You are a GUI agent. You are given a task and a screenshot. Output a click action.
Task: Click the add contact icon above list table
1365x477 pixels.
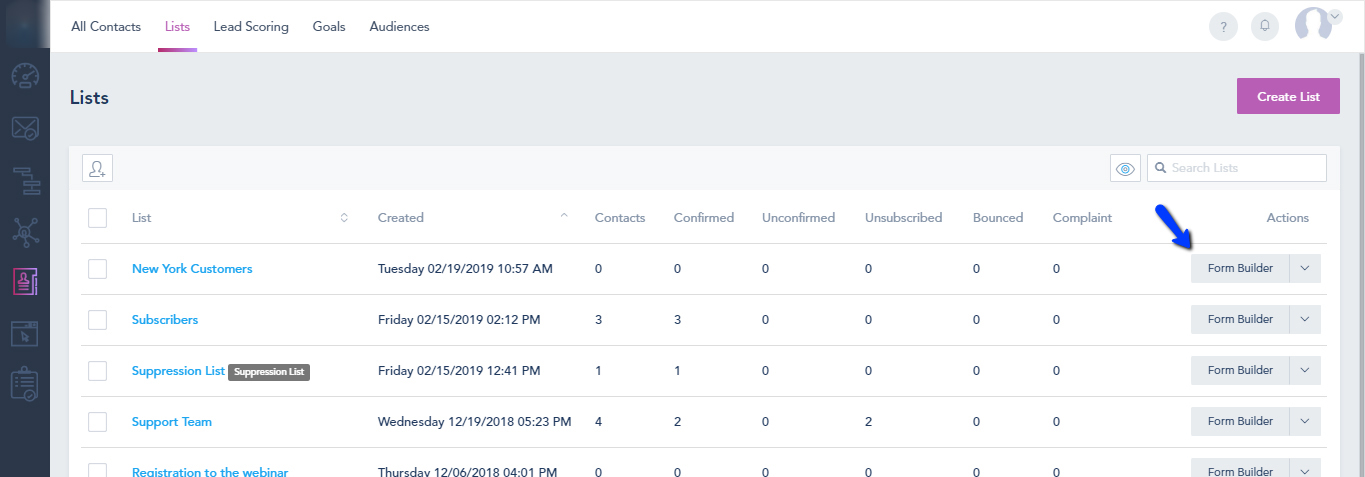tap(97, 168)
